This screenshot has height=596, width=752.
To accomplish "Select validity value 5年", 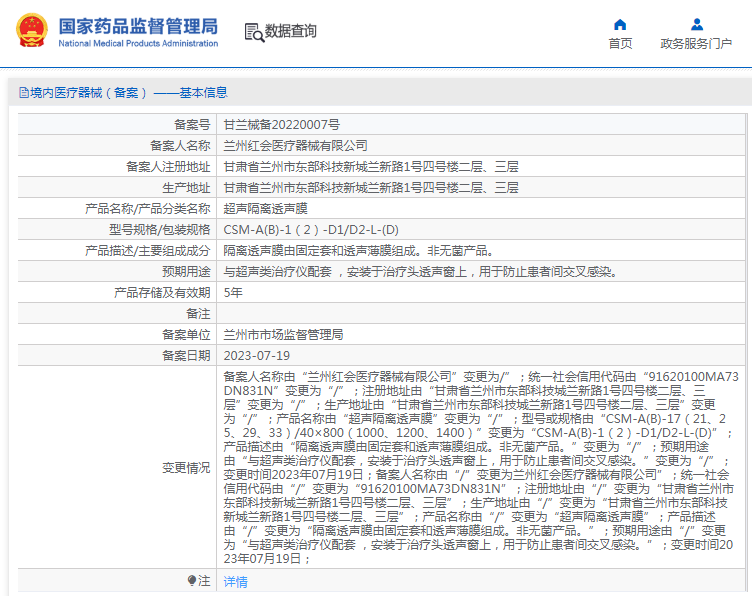I will tap(233, 293).
